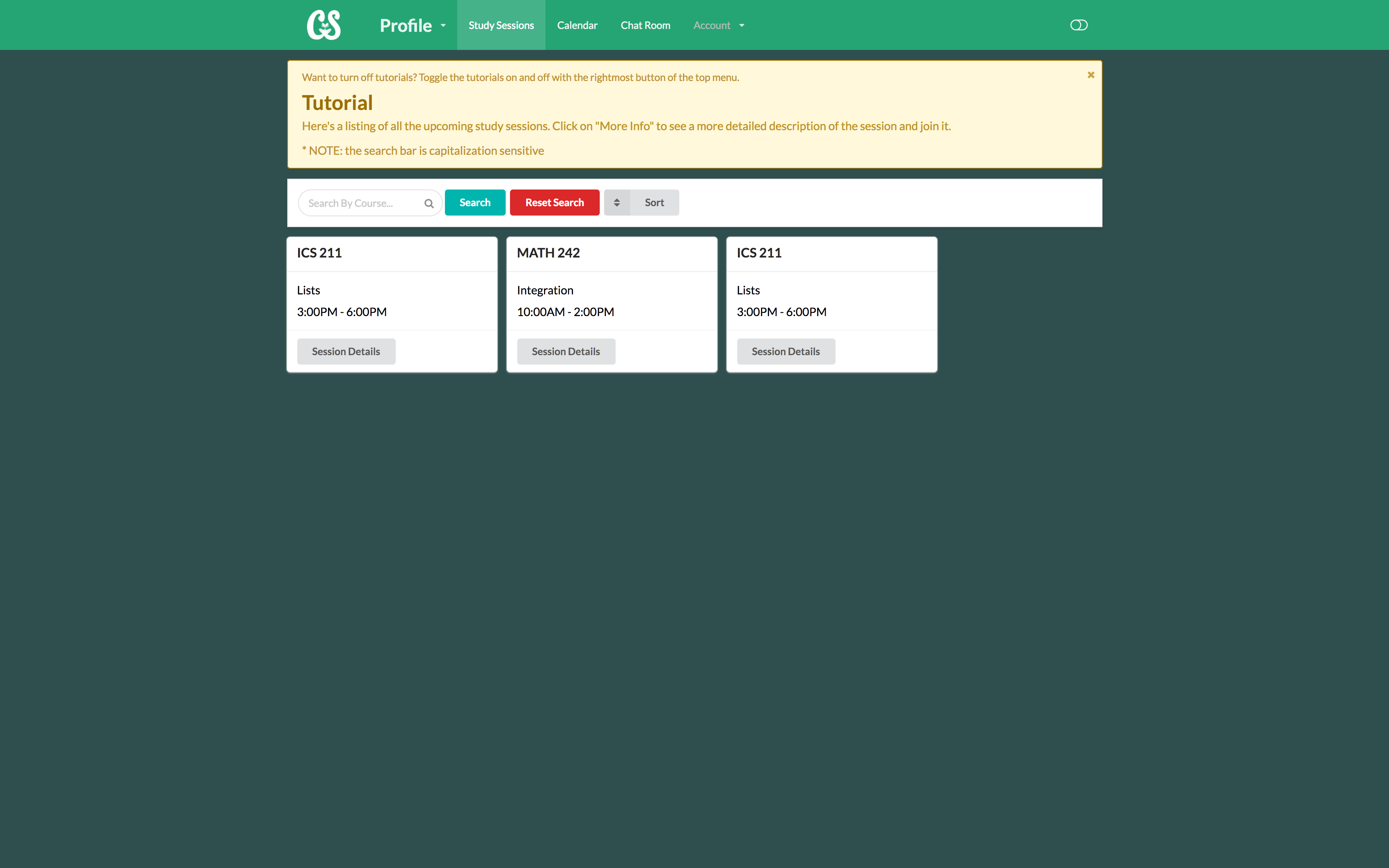This screenshot has height=868, width=1389.
Task: Click the 10:00AM - 2:00PM time text
Action: point(565,312)
